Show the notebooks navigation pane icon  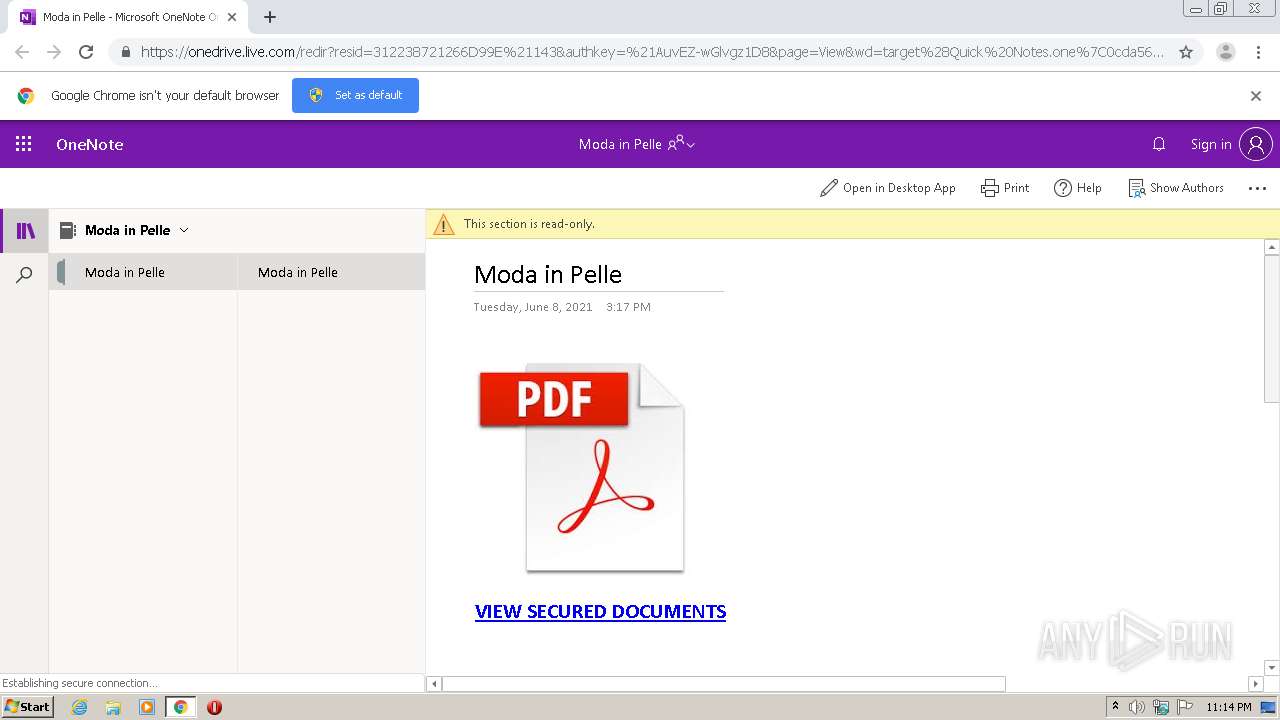26,231
